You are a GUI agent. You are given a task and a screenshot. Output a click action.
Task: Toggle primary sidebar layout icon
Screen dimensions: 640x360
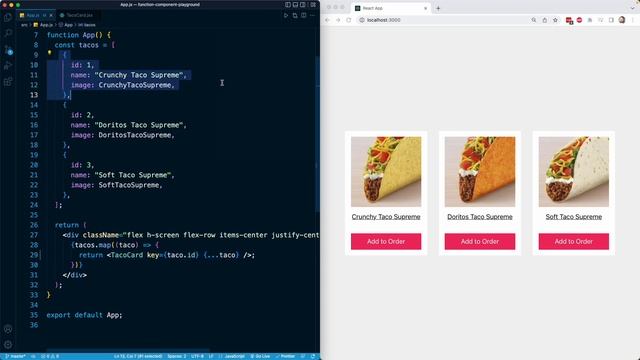pos(288,4)
